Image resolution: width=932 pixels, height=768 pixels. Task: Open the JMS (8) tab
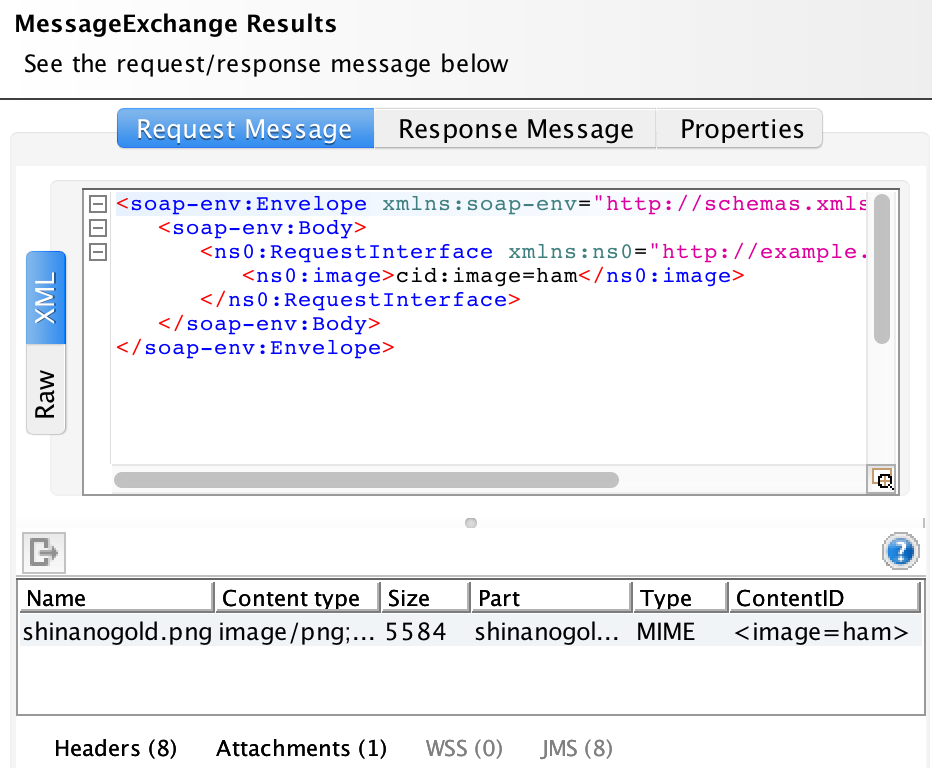(577, 748)
